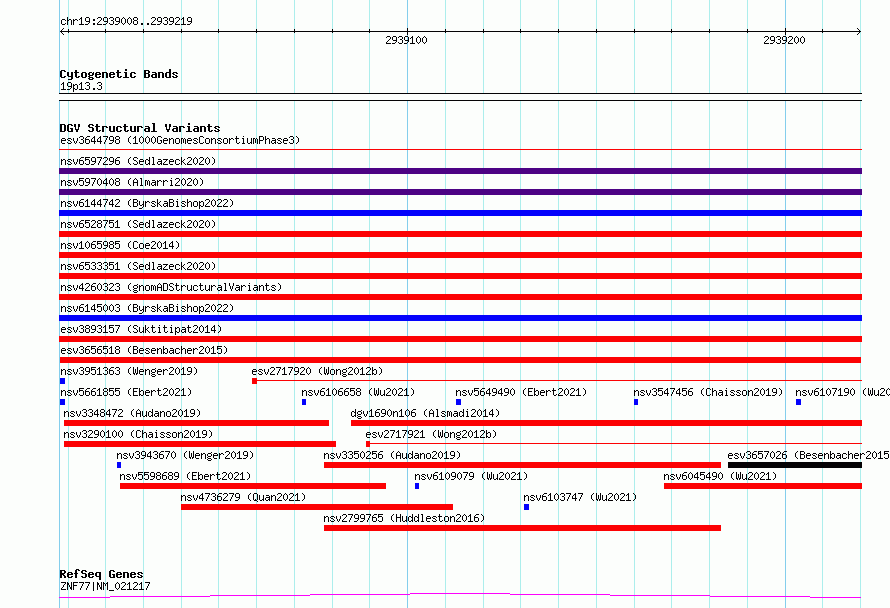
Task: Select the 2939100 ruler position label
Action: 406,40
